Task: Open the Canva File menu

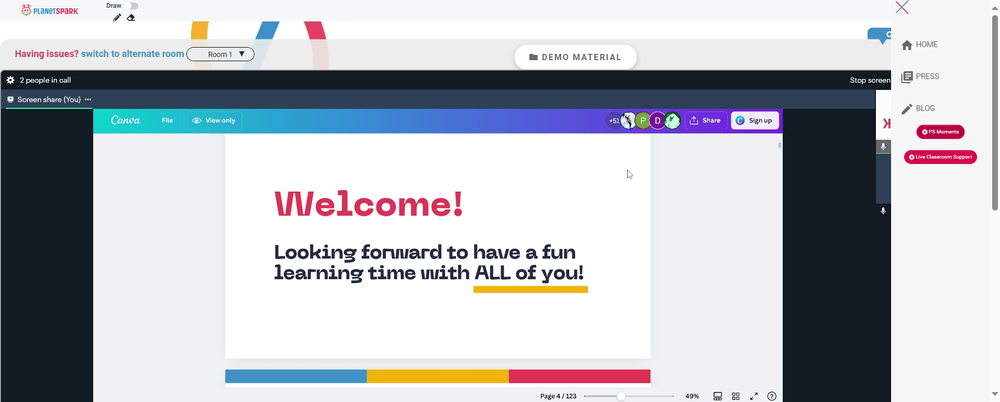Action: click(167, 120)
